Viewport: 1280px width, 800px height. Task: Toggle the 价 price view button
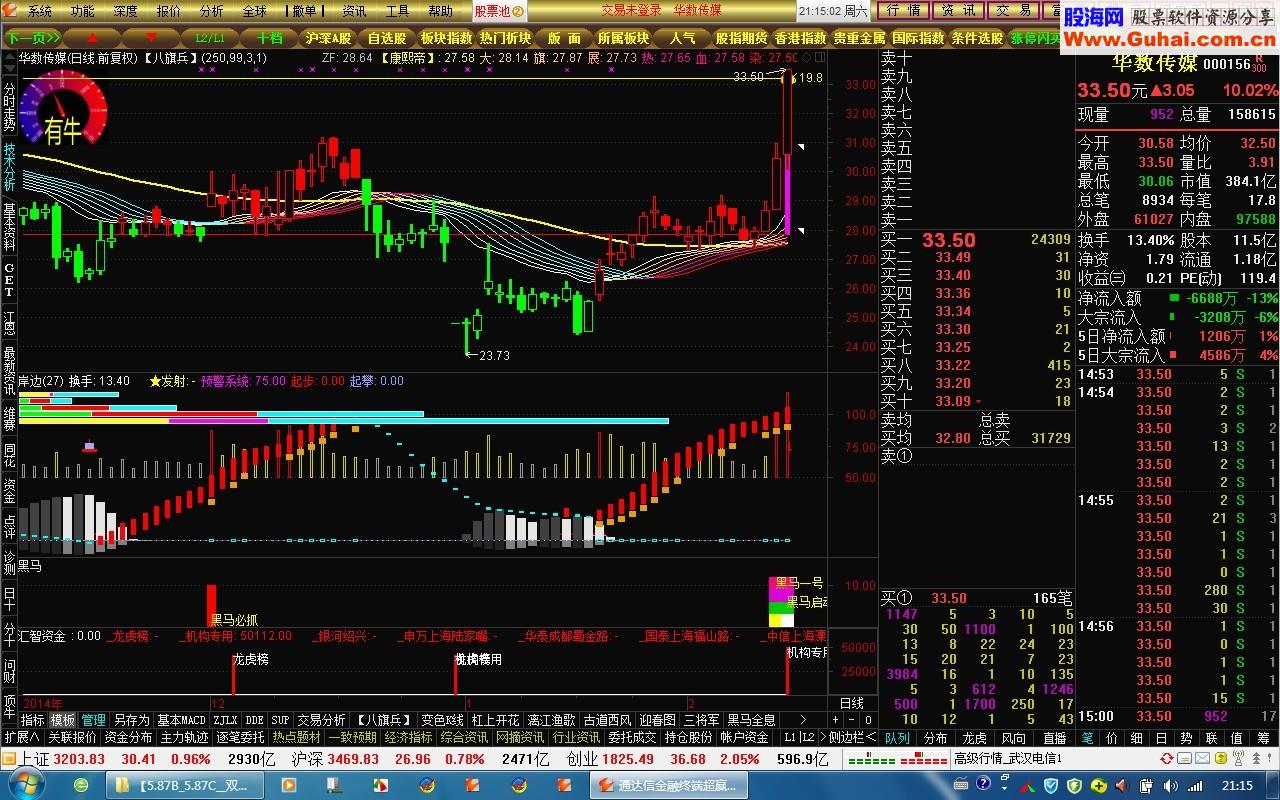(x=1112, y=738)
